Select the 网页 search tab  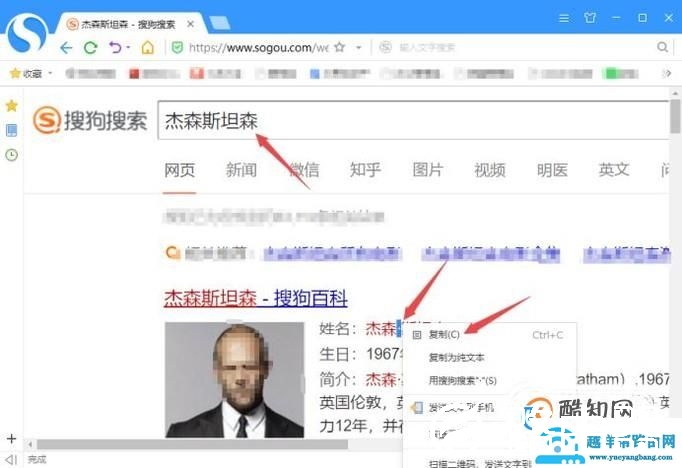[180, 170]
